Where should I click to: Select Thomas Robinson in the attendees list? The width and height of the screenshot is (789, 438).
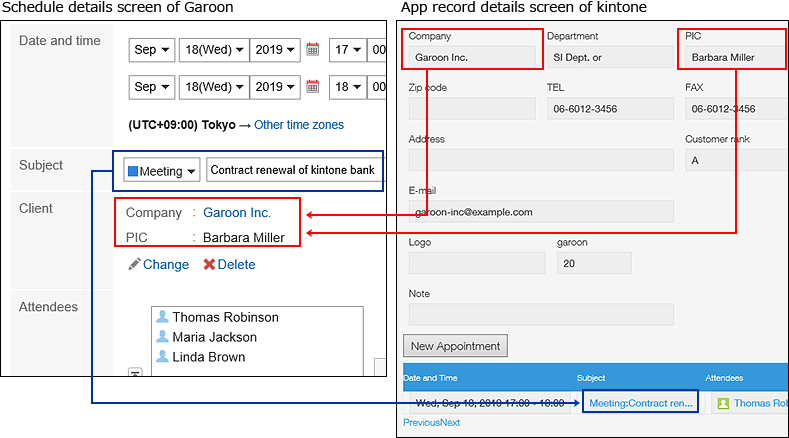coord(225,317)
